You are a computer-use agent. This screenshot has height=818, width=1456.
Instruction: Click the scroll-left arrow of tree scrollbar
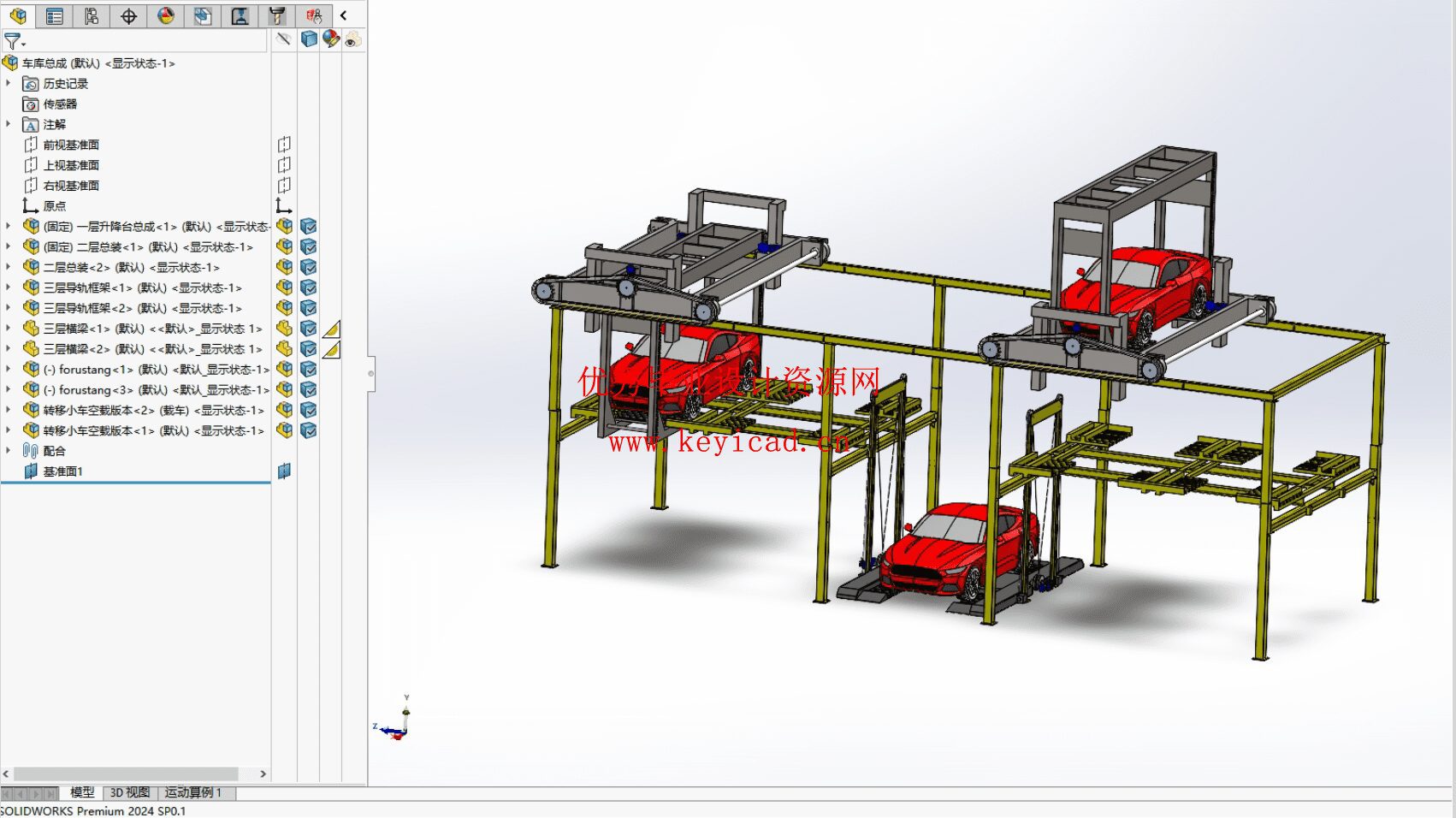6,774
